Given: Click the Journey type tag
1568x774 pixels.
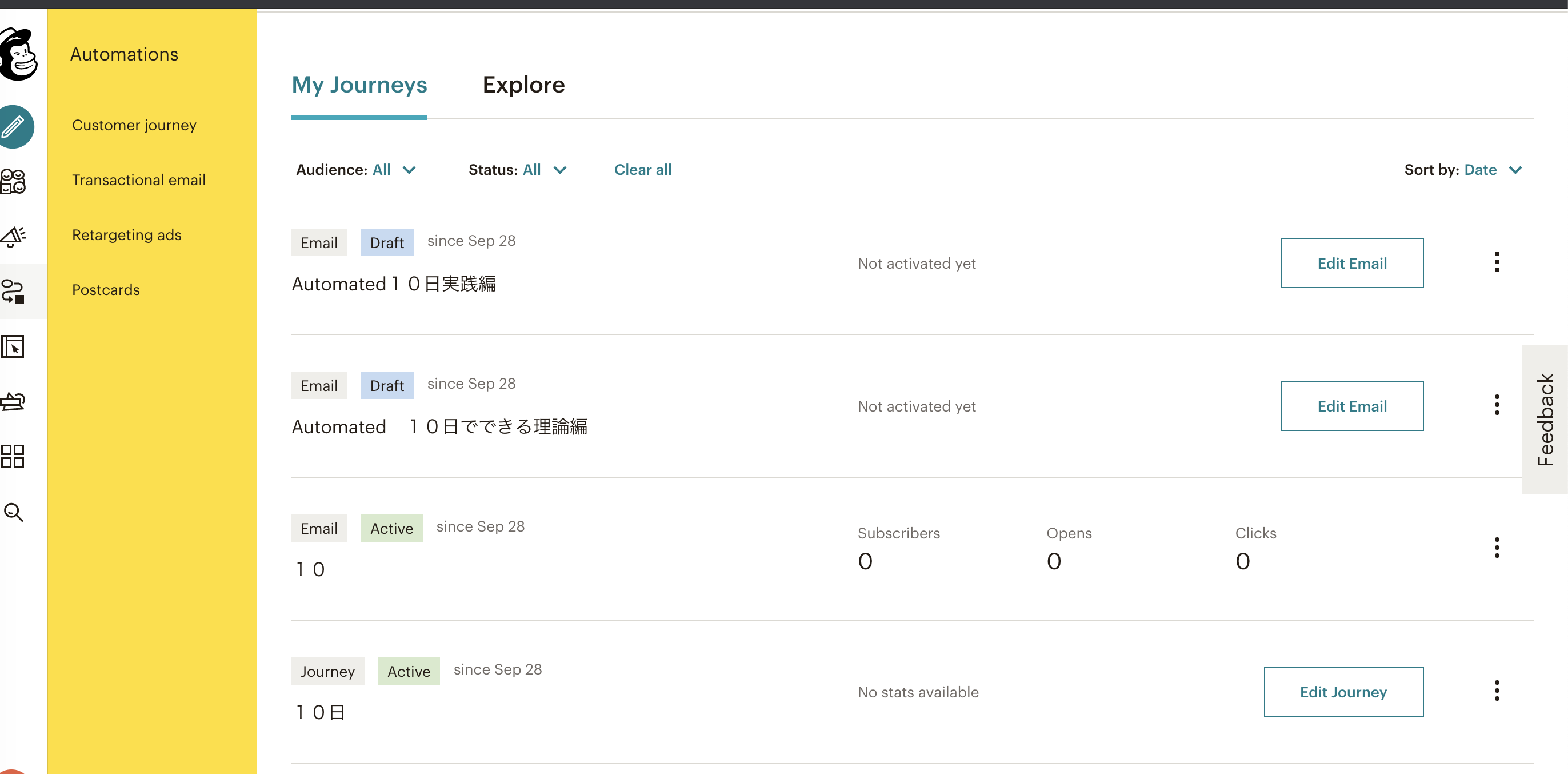Looking at the screenshot, I should point(327,671).
